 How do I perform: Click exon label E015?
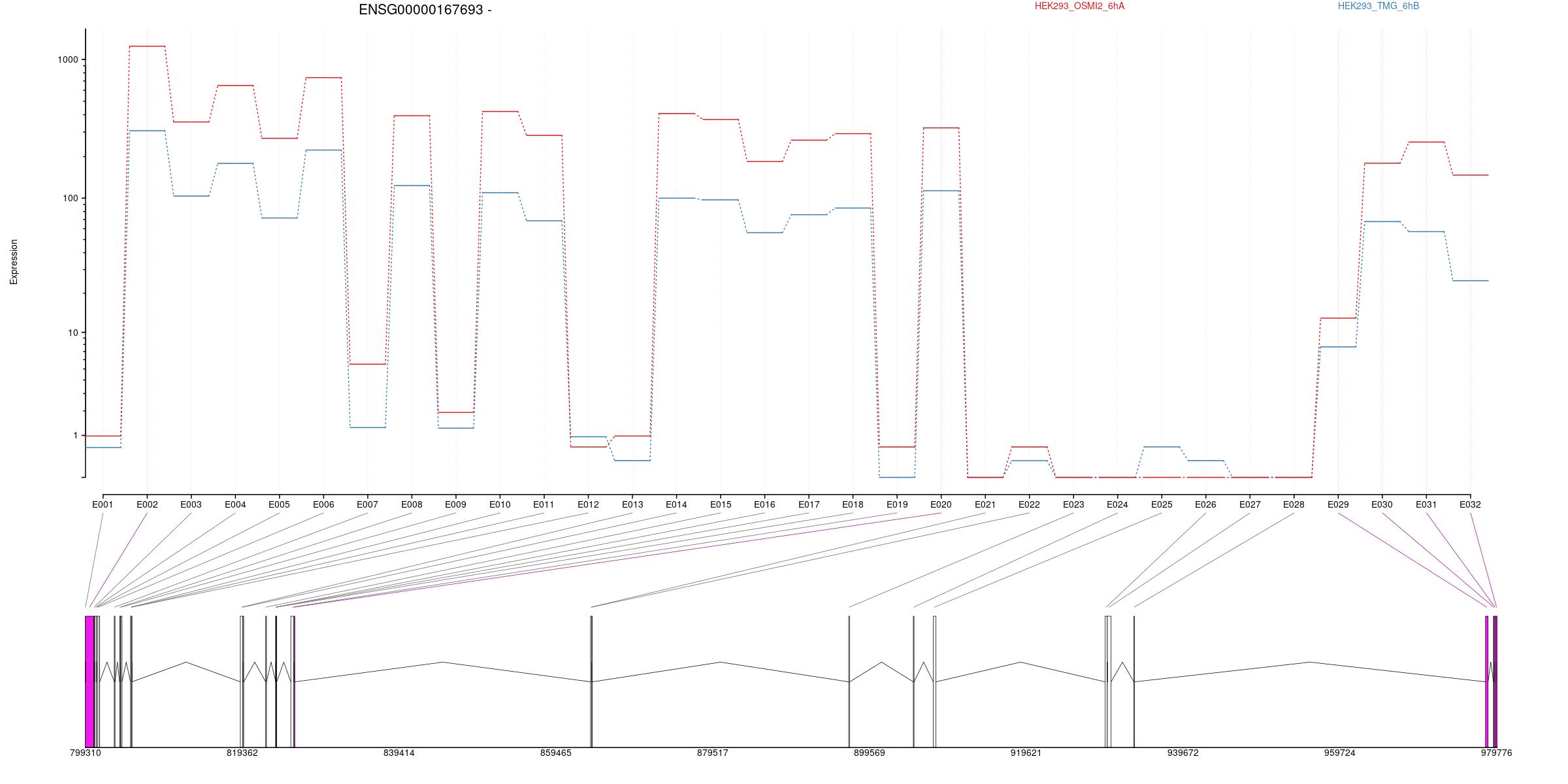[721, 504]
